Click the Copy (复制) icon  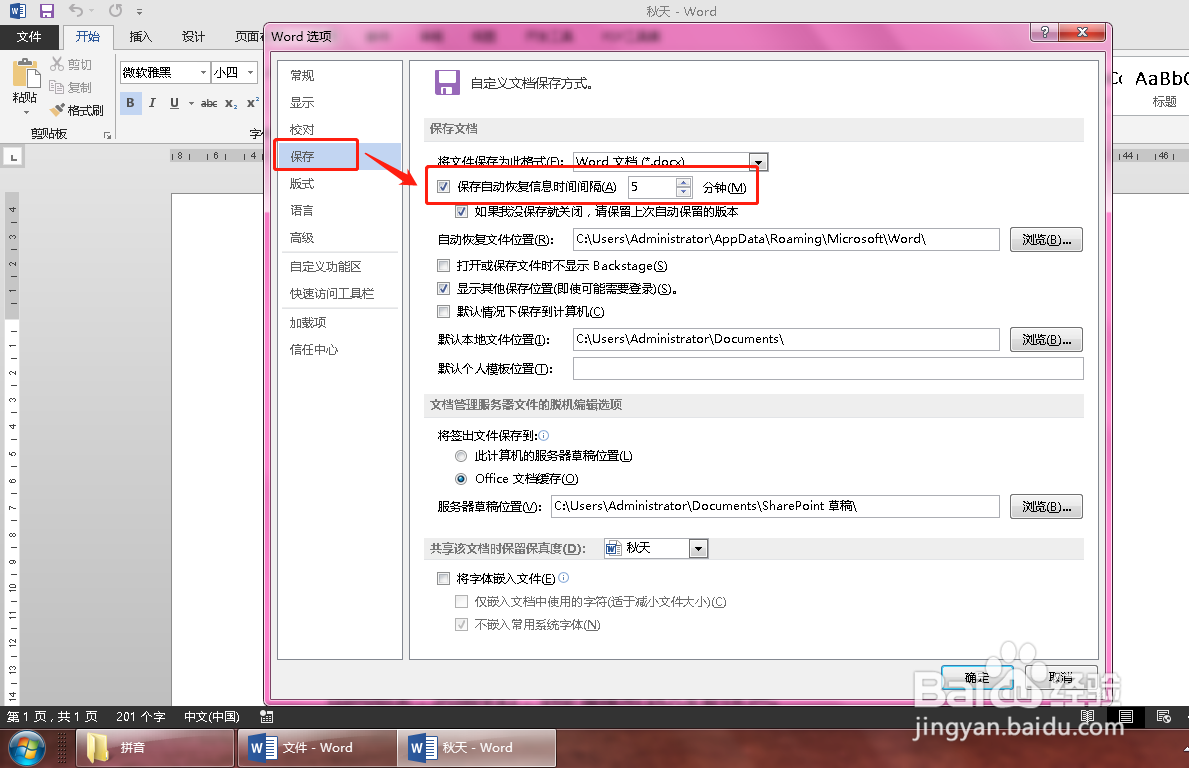pyautogui.click(x=57, y=87)
